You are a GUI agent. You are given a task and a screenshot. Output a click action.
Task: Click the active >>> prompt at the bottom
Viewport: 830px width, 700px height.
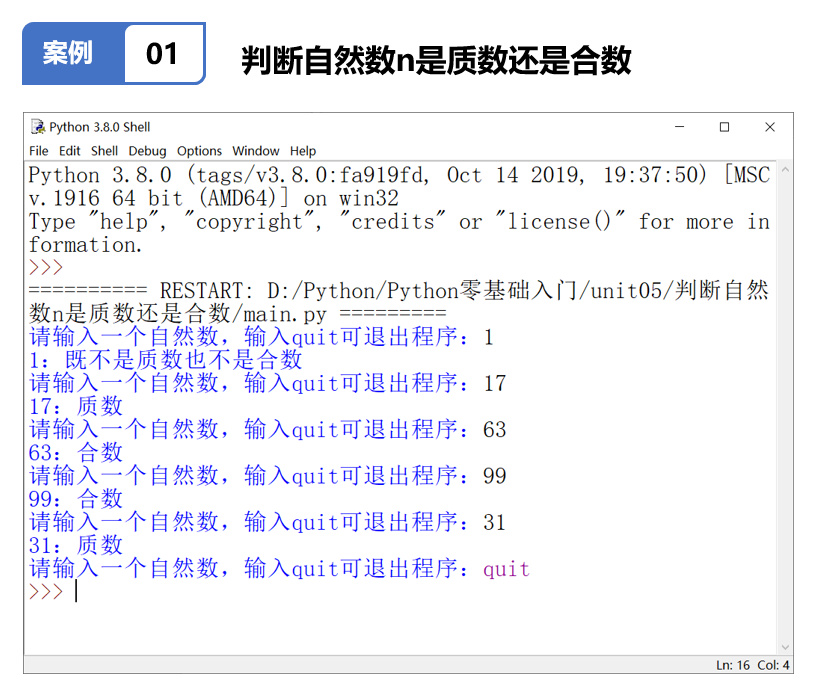(x=46, y=591)
